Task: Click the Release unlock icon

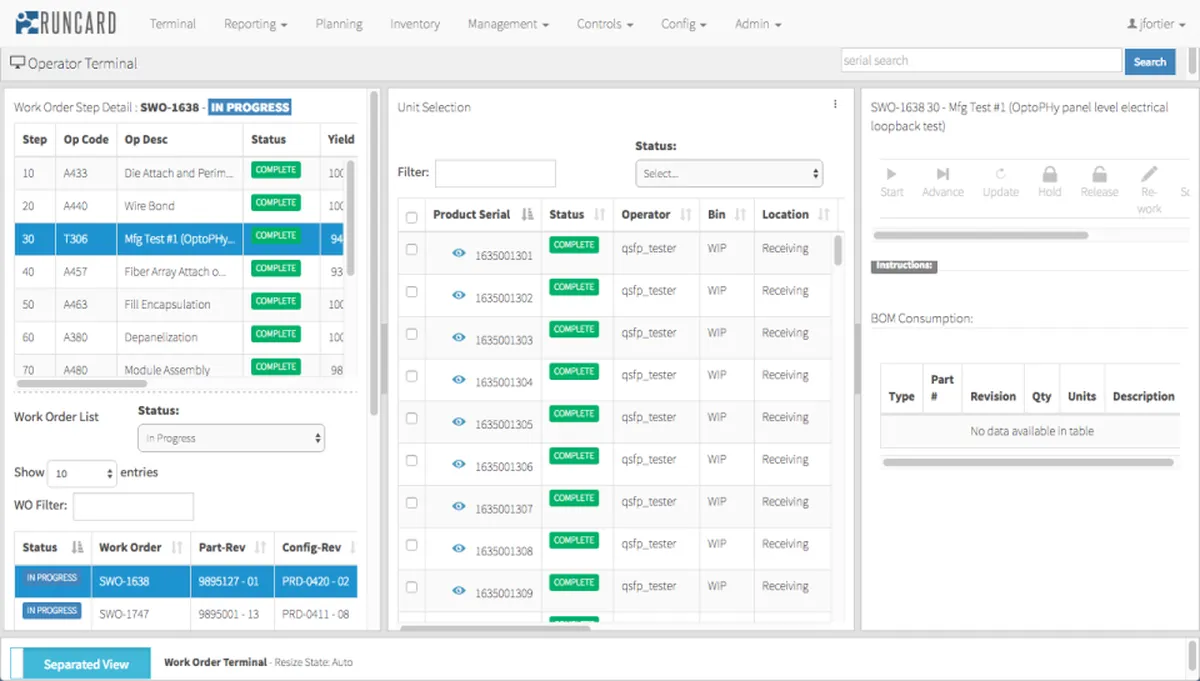Action: click(x=1099, y=174)
